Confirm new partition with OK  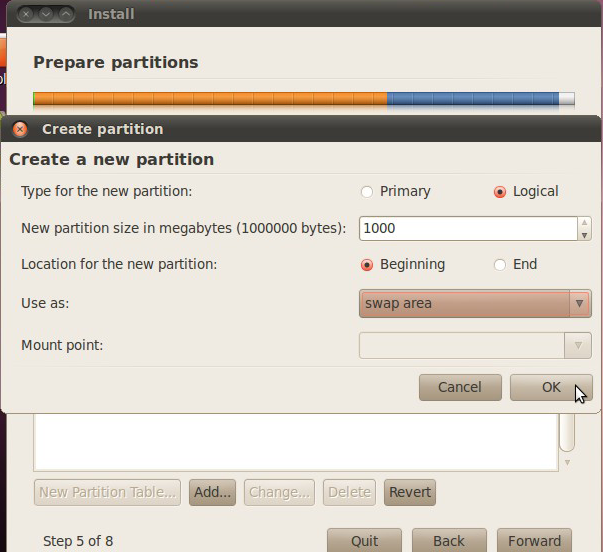pyautogui.click(x=551, y=387)
